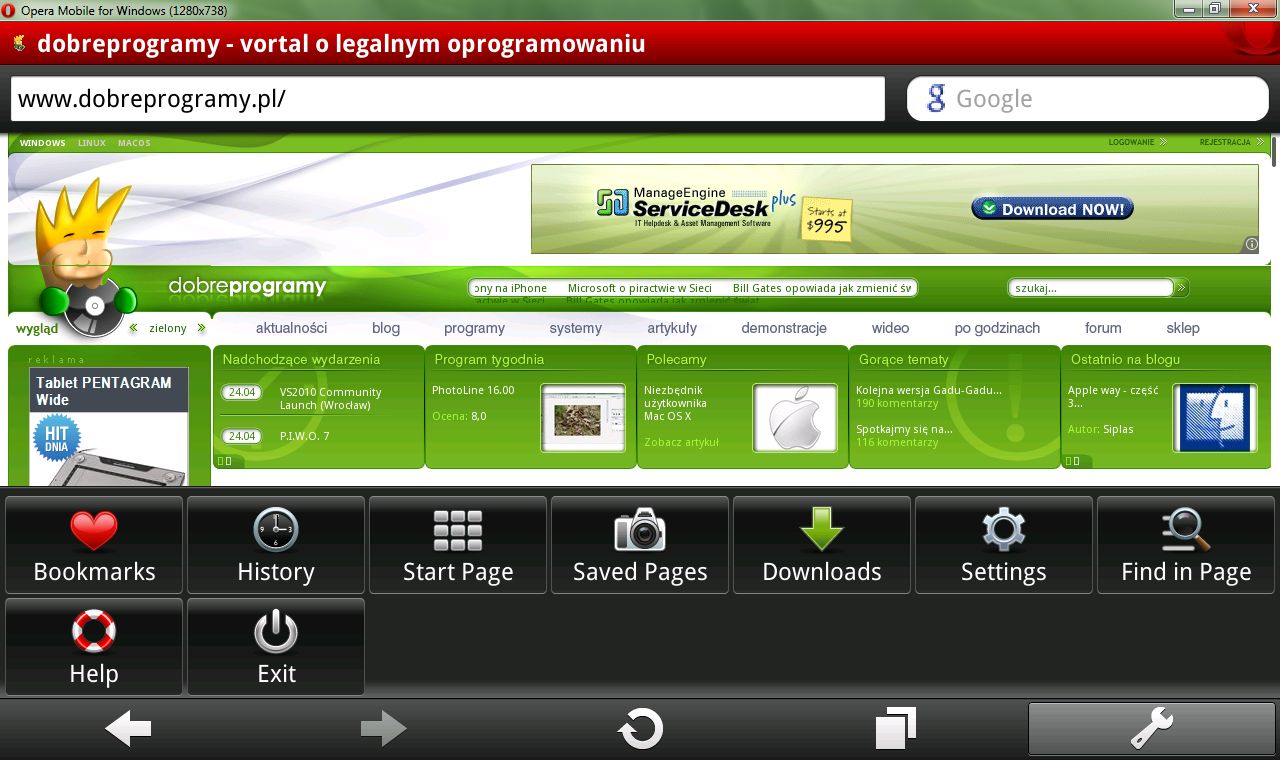Go to the Start Page
This screenshot has height=760, width=1280.
458,545
